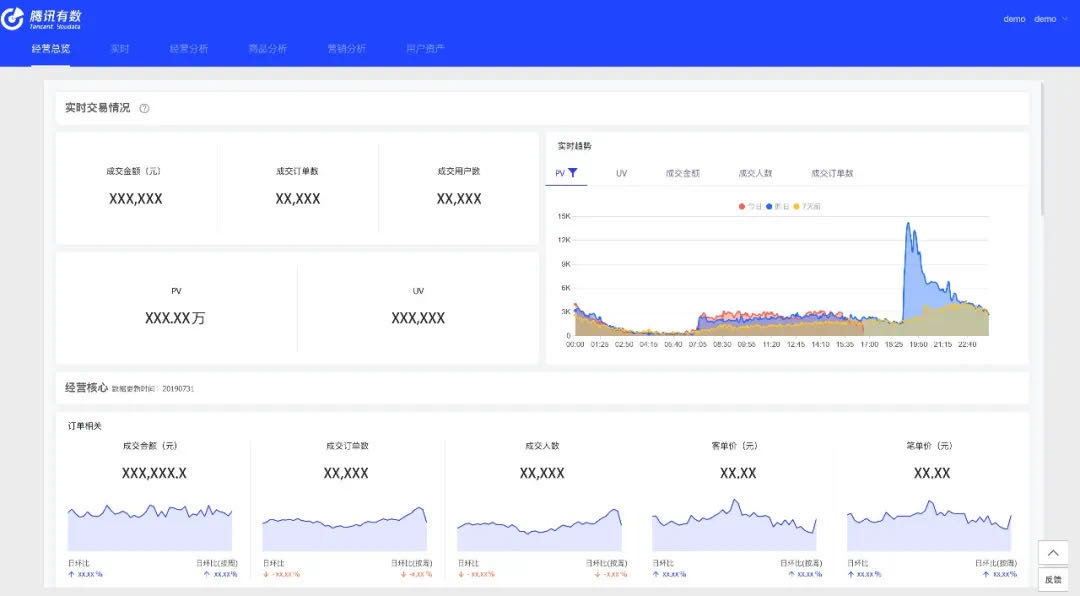Select the 用户资产 navigation tab
The image size is (1080, 596).
425,49
